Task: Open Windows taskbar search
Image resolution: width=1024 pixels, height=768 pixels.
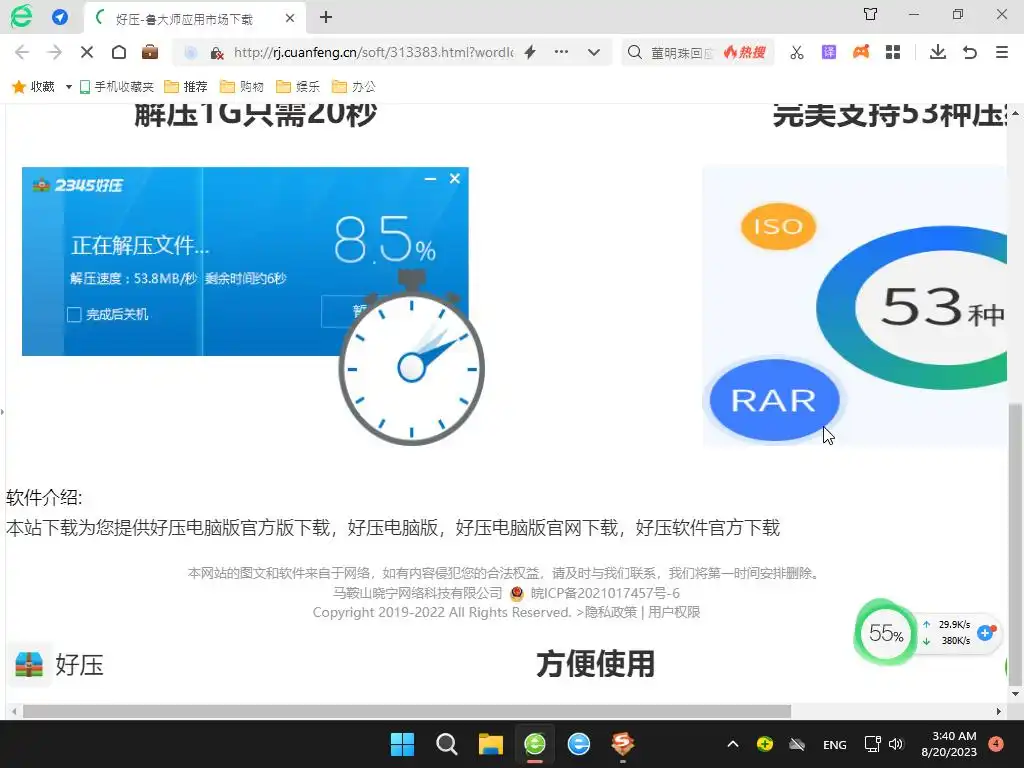Action: (x=447, y=744)
